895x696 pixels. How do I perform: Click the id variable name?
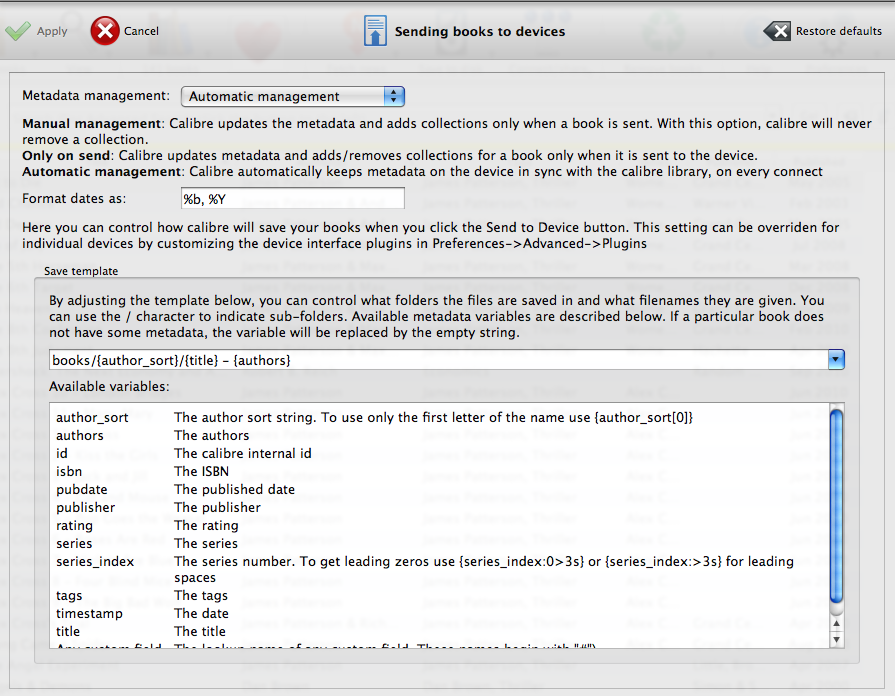pos(62,453)
